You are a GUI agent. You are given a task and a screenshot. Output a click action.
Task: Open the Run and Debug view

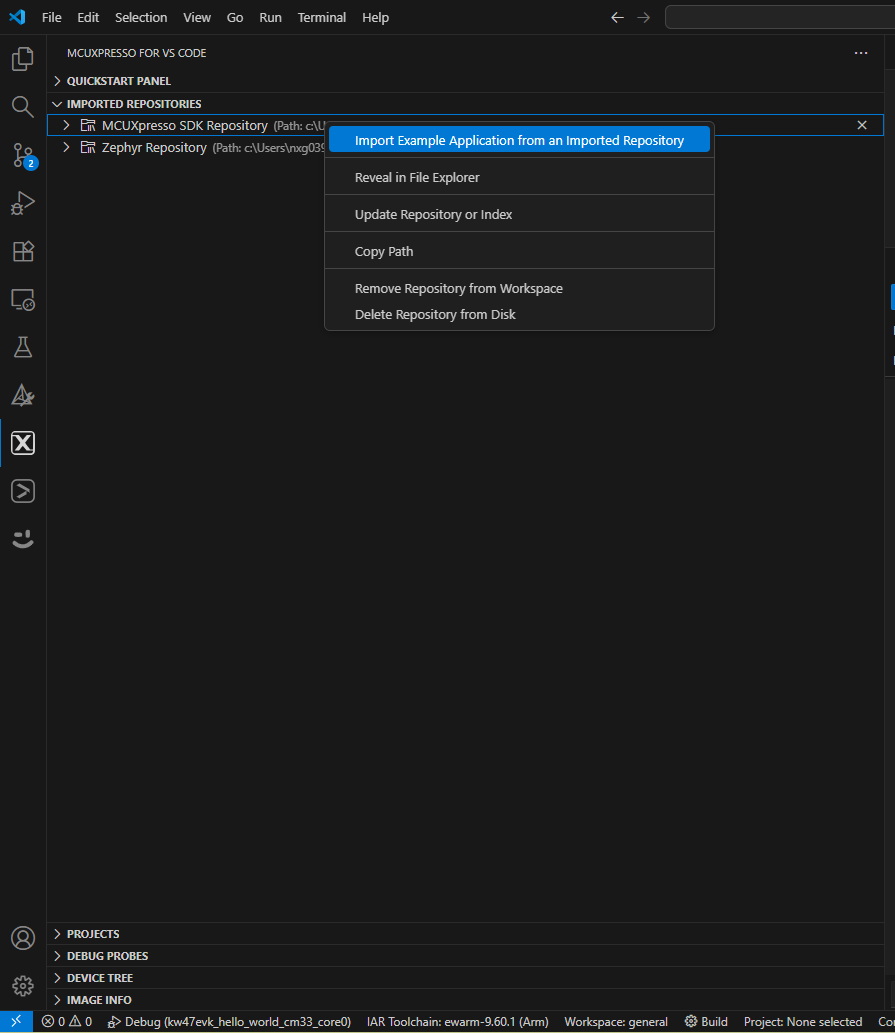[x=22, y=203]
